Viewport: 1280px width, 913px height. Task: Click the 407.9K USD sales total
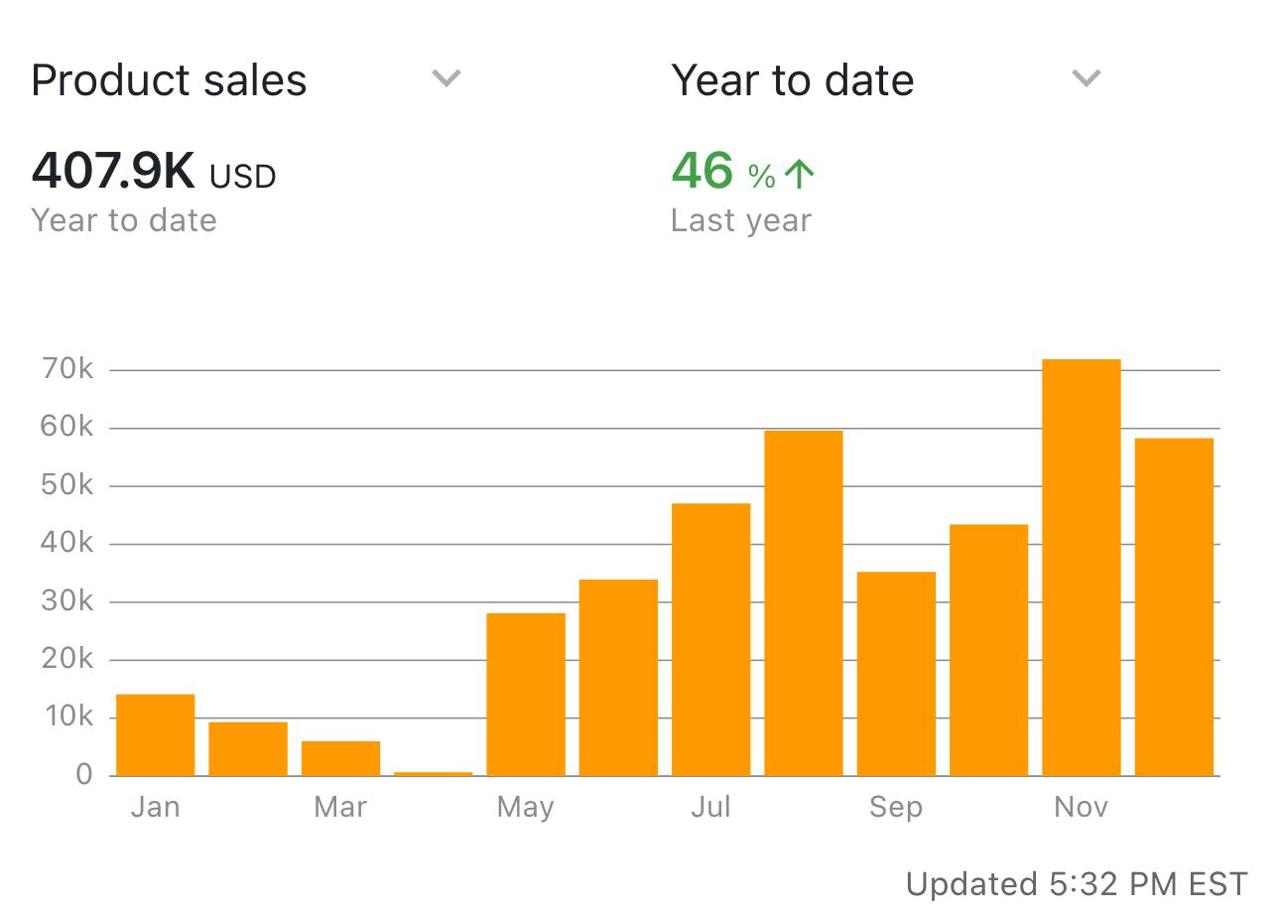click(154, 173)
